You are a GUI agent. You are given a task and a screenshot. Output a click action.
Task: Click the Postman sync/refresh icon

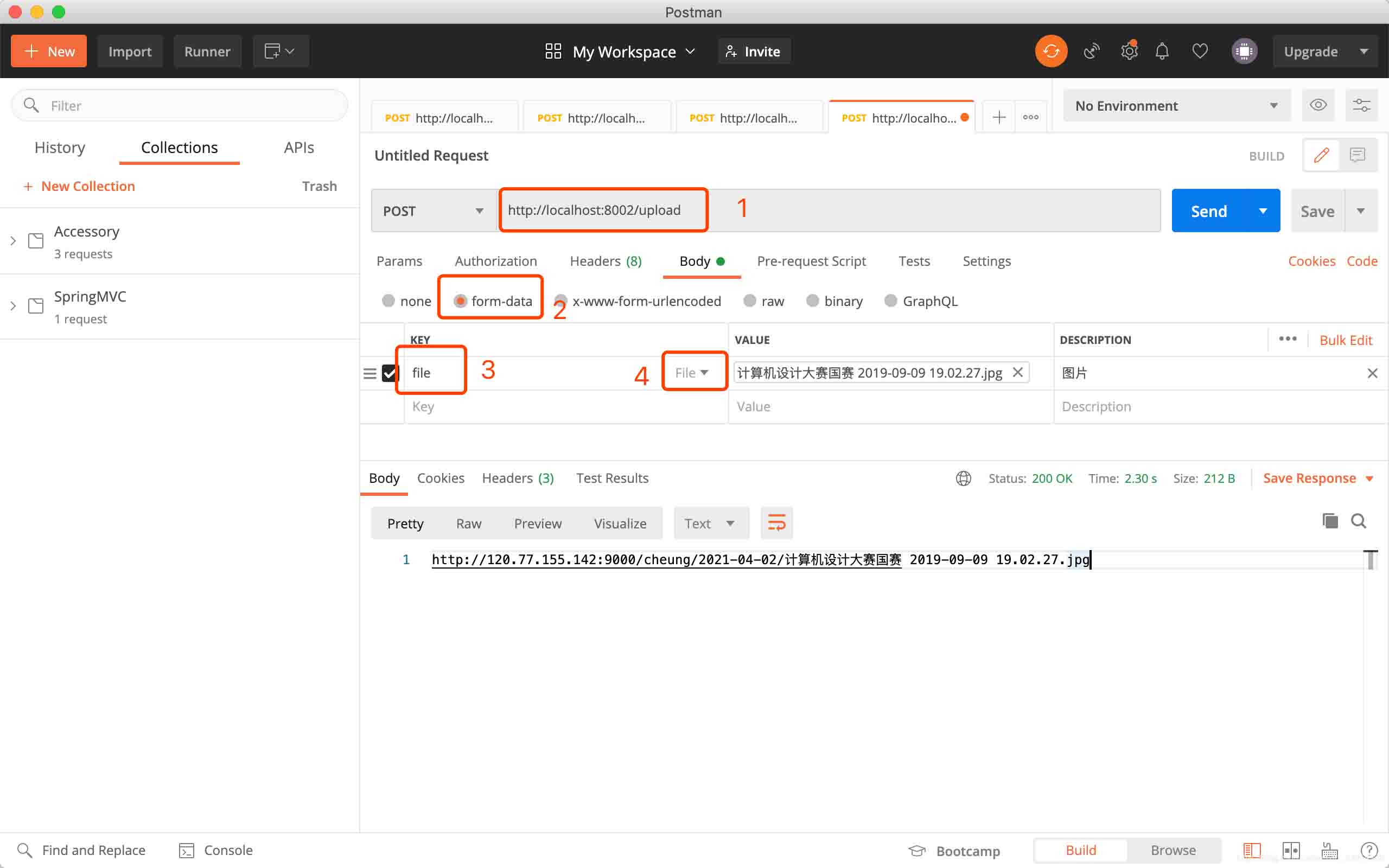click(1050, 51)
